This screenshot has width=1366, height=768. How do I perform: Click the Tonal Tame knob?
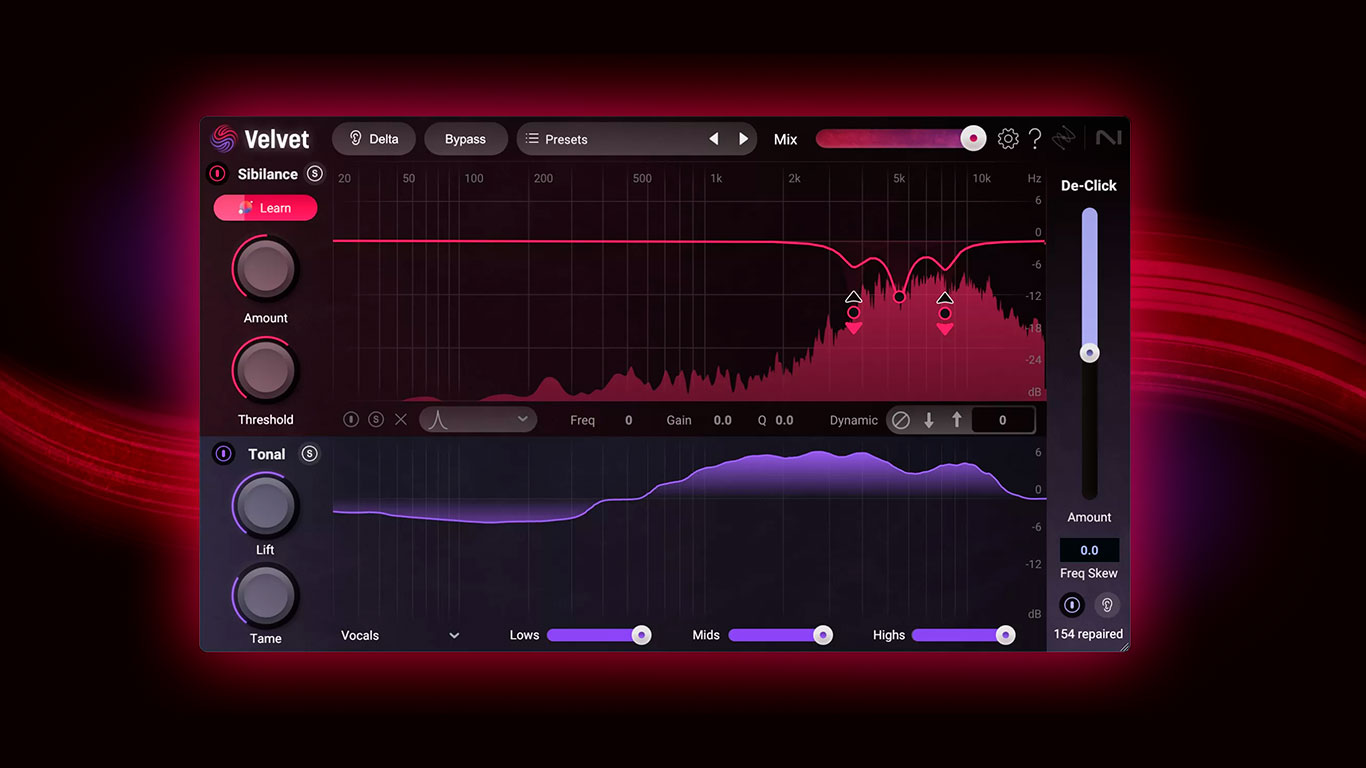pos(266,596)
